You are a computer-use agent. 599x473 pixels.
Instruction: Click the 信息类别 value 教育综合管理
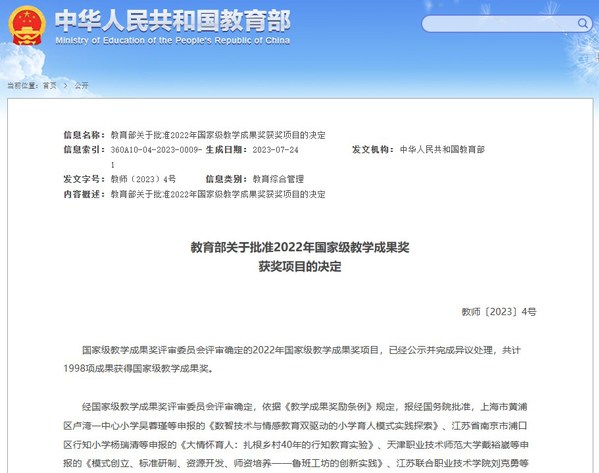point(278,179)
